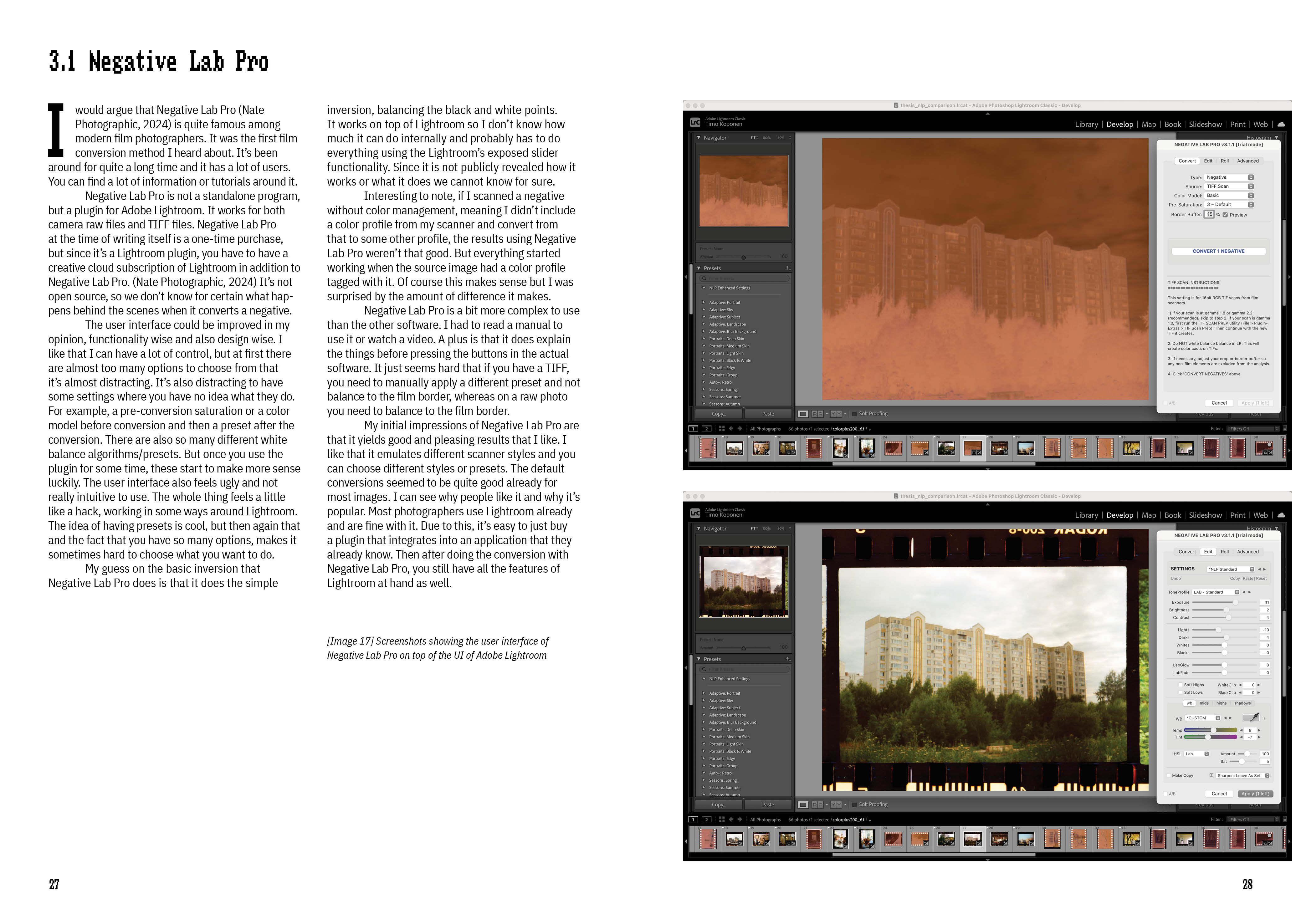Toggle the A/B checkbox in lower NLP dialog
Viewport: 1301px width, 924px height.
[1165, 794]
